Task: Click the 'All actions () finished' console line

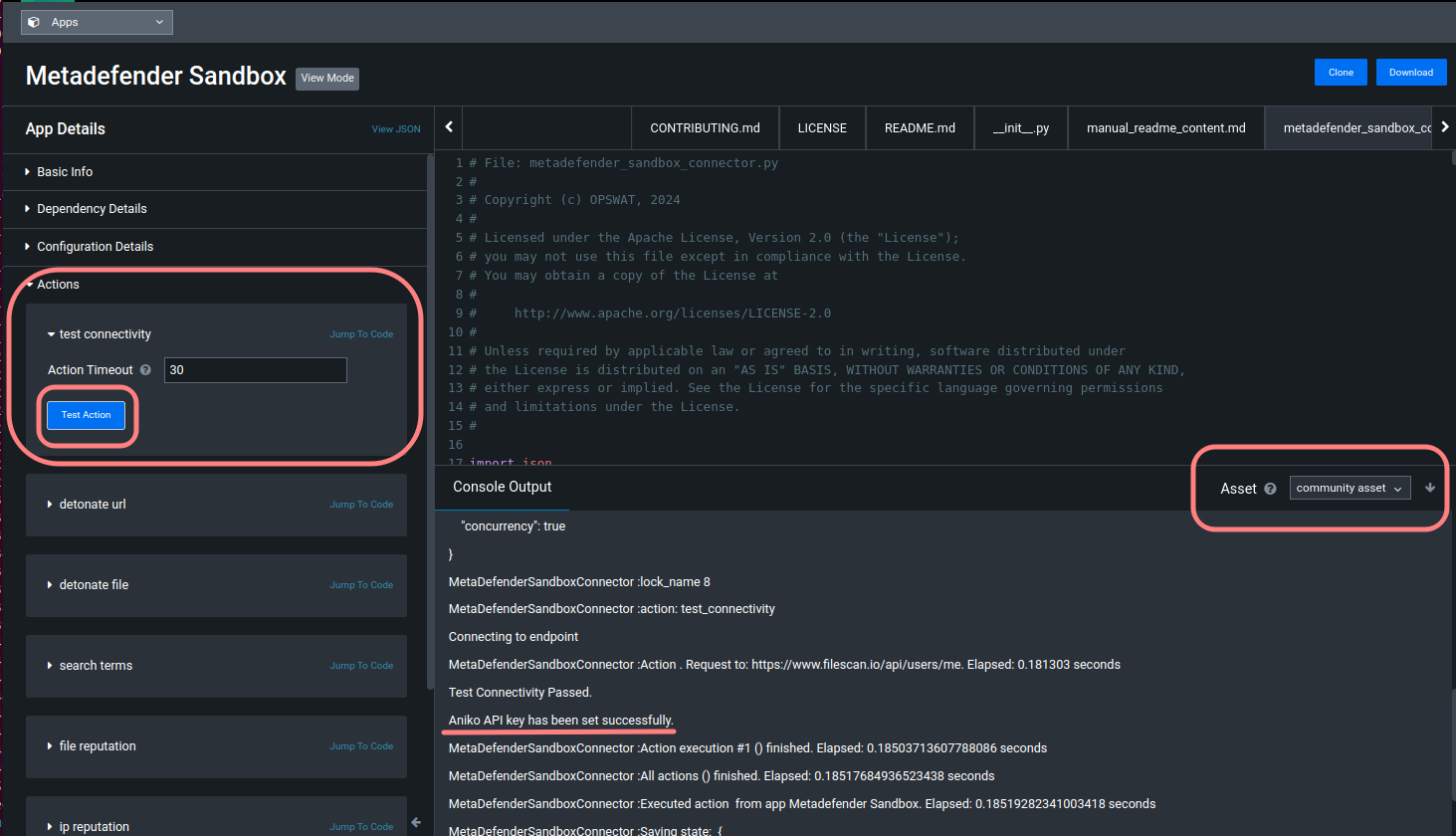Action: 722,776
